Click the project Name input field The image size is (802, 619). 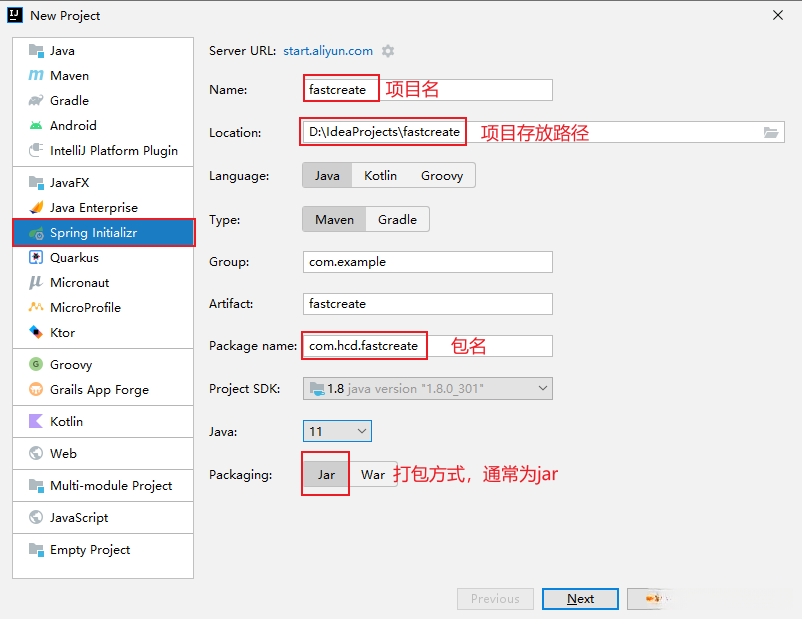tap(428, 90)
